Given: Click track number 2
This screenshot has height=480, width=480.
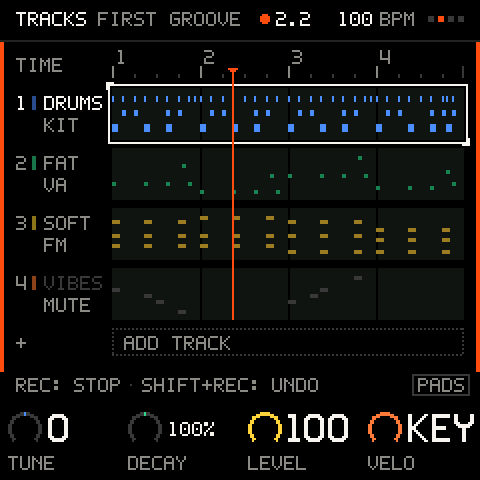Looking at the screenshot, I should (21, 163).
